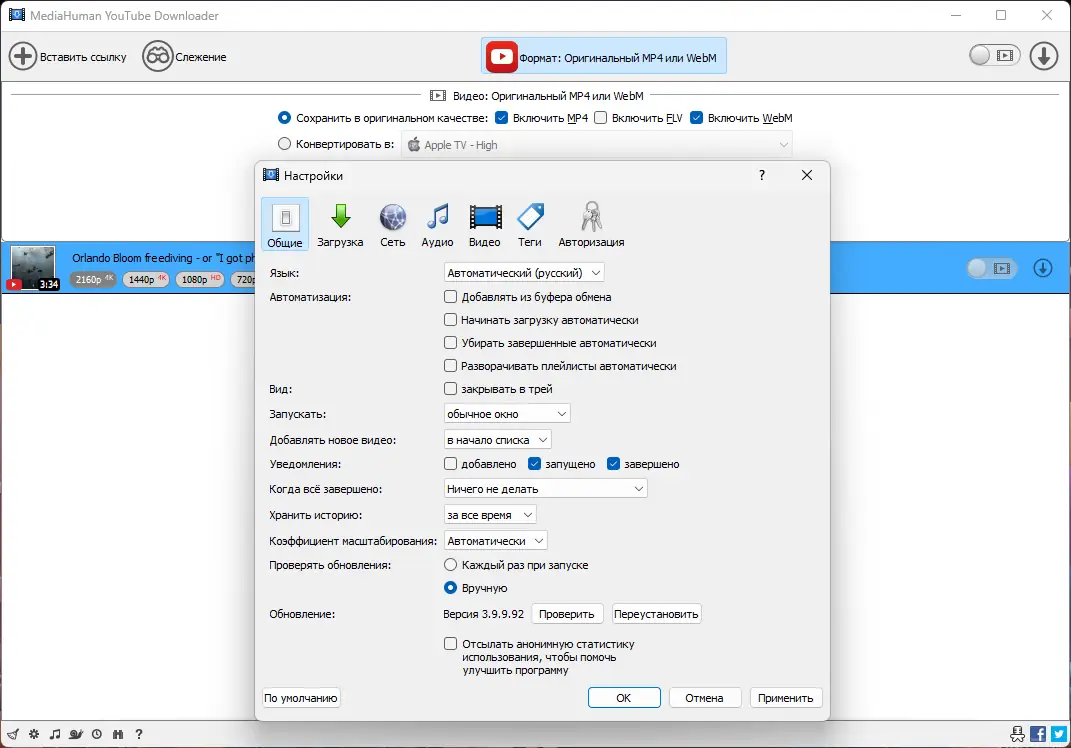Switch to Загрузка settings tab
This screenshot has height=748, width=1071.
point(340,224)
